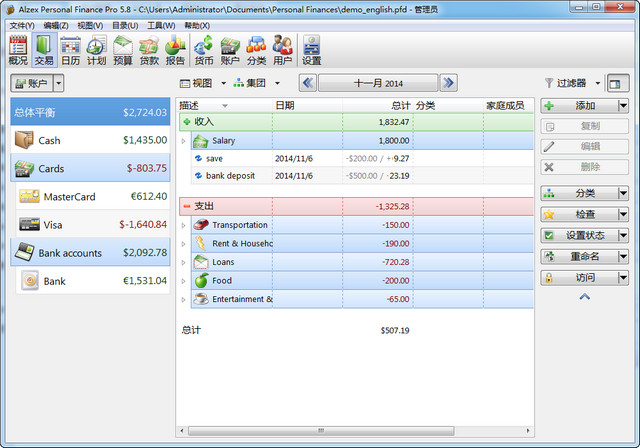Open the 文件 menu
This screenshot has height=448, width=640.
point(22,26)
